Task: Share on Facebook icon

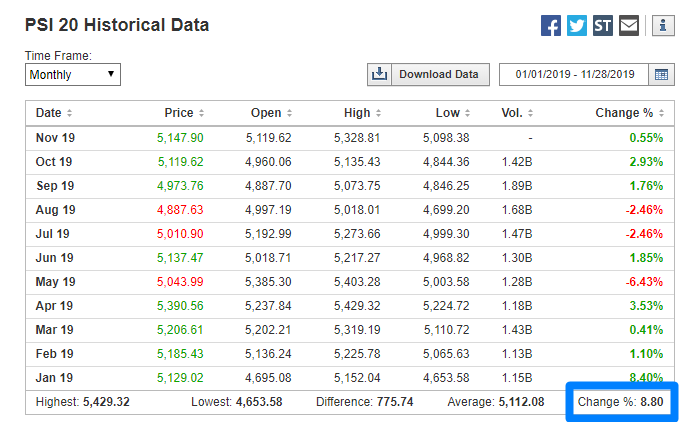Action: [551, 25]
